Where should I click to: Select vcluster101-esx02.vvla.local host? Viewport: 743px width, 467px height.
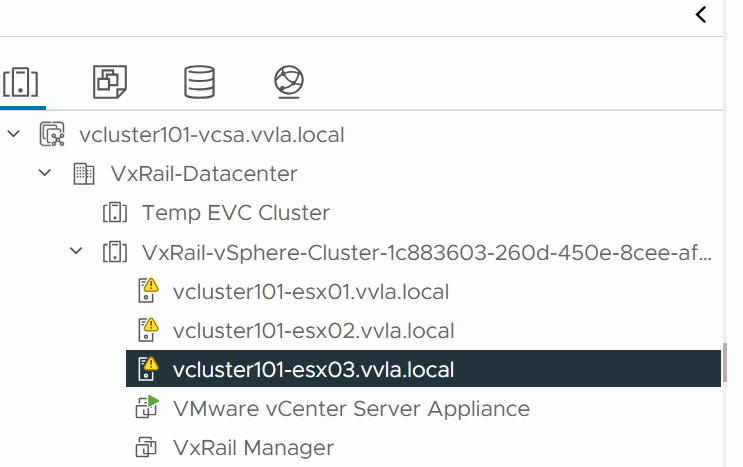pyautogui.click(x=313, y=330)
